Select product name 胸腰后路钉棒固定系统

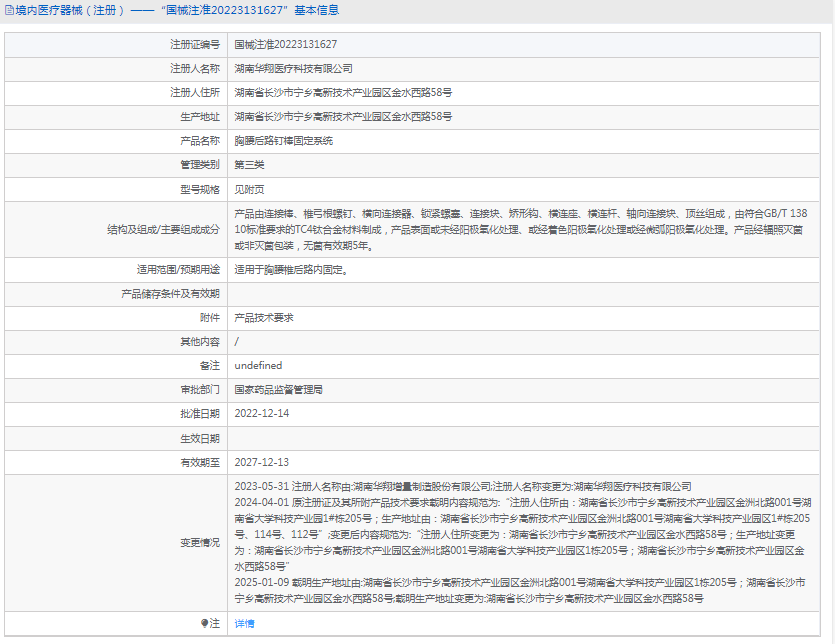(x=283, y=141)
